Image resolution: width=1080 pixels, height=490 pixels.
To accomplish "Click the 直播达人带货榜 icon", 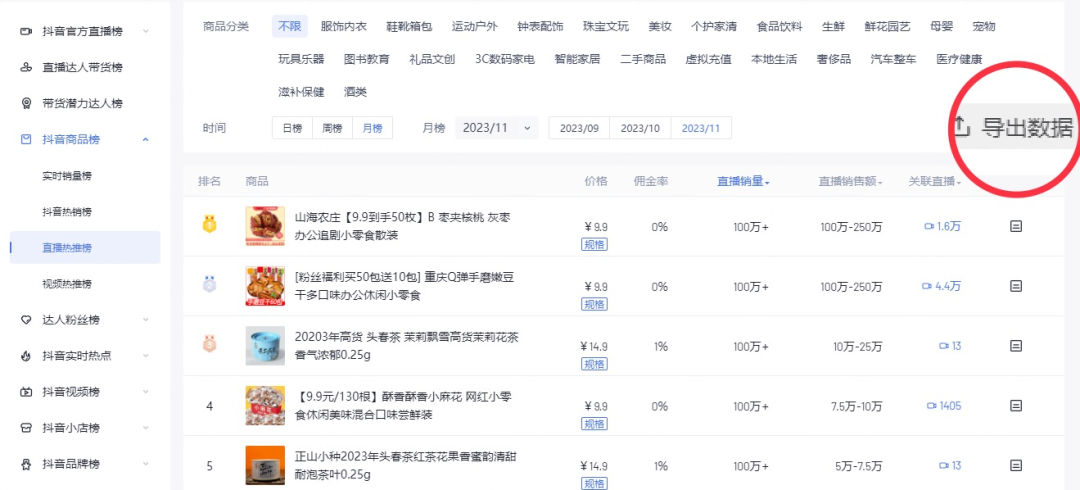I will [26, 68].
